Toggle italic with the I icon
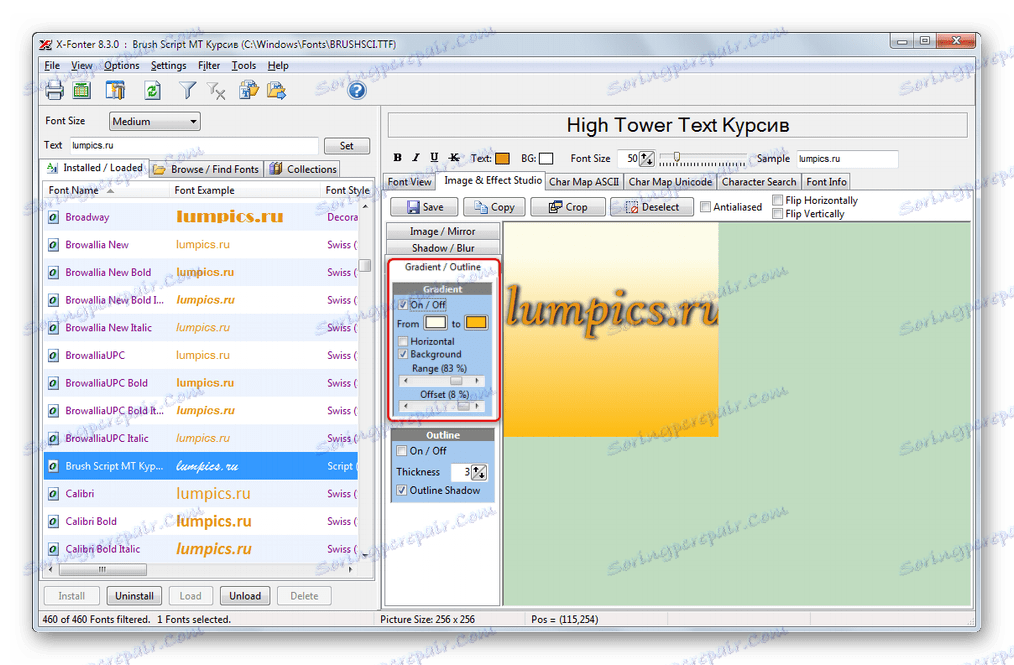The width and height of the screenshot is (1014, 665). coord(416,158)
